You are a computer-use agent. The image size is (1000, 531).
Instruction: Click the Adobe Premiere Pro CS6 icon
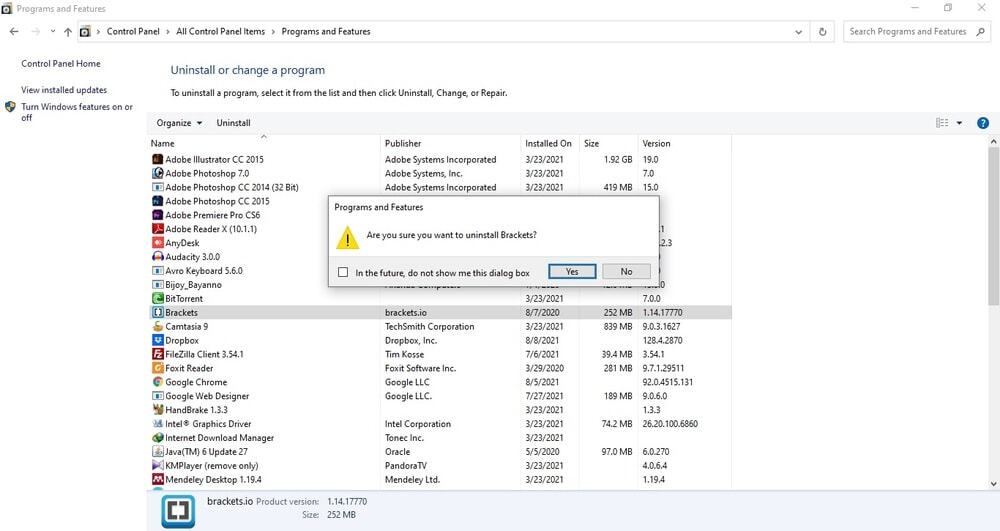click(158, 215)
